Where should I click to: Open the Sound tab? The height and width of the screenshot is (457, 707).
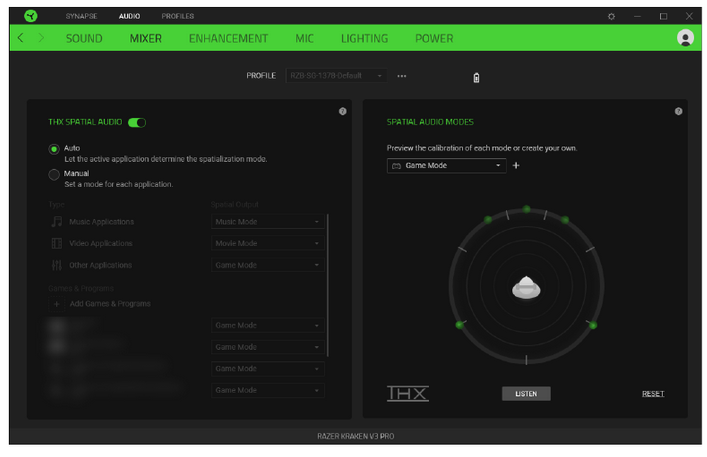[84, 38]
